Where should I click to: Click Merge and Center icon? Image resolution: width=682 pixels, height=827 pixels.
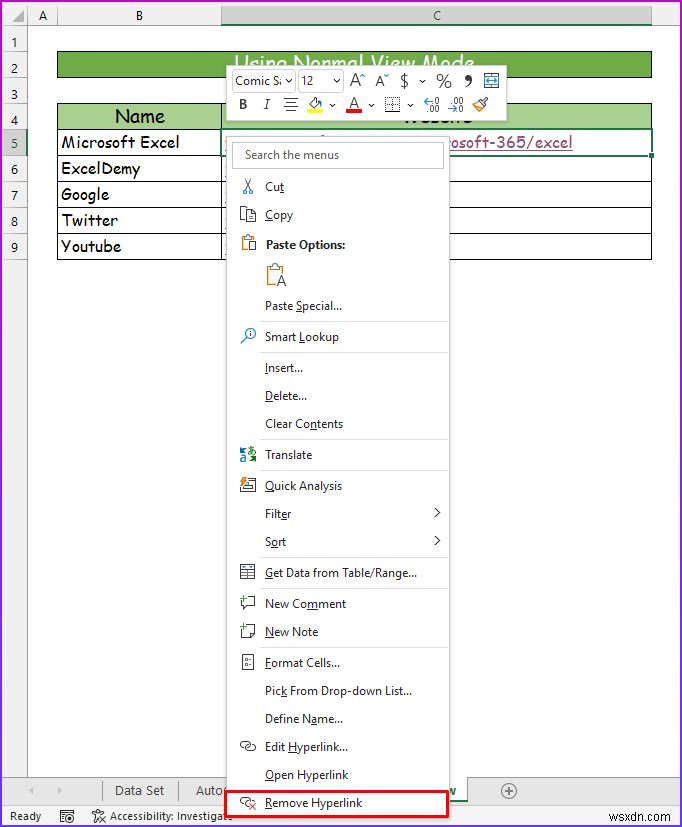click(x=491, y=81)
